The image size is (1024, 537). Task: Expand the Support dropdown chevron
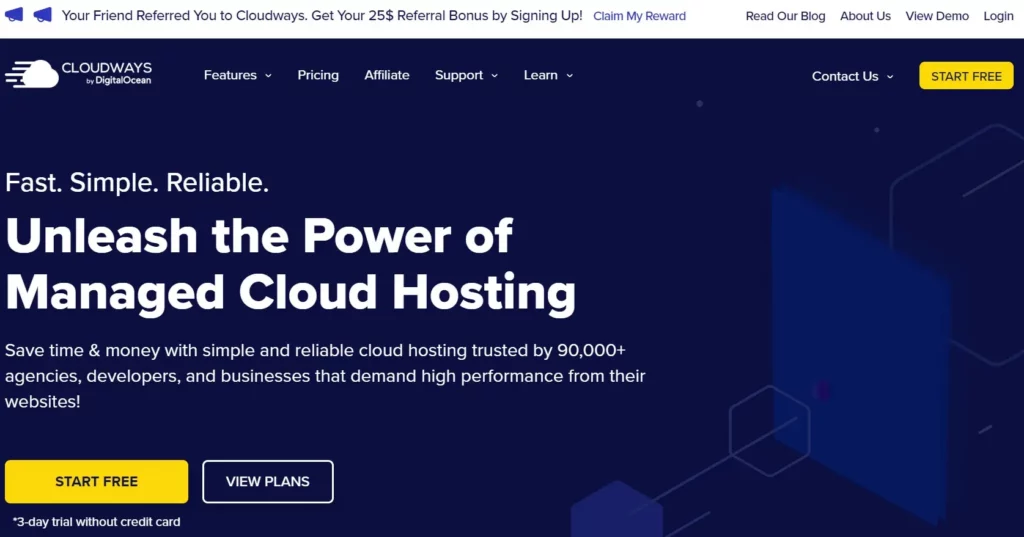pos(494,76)
